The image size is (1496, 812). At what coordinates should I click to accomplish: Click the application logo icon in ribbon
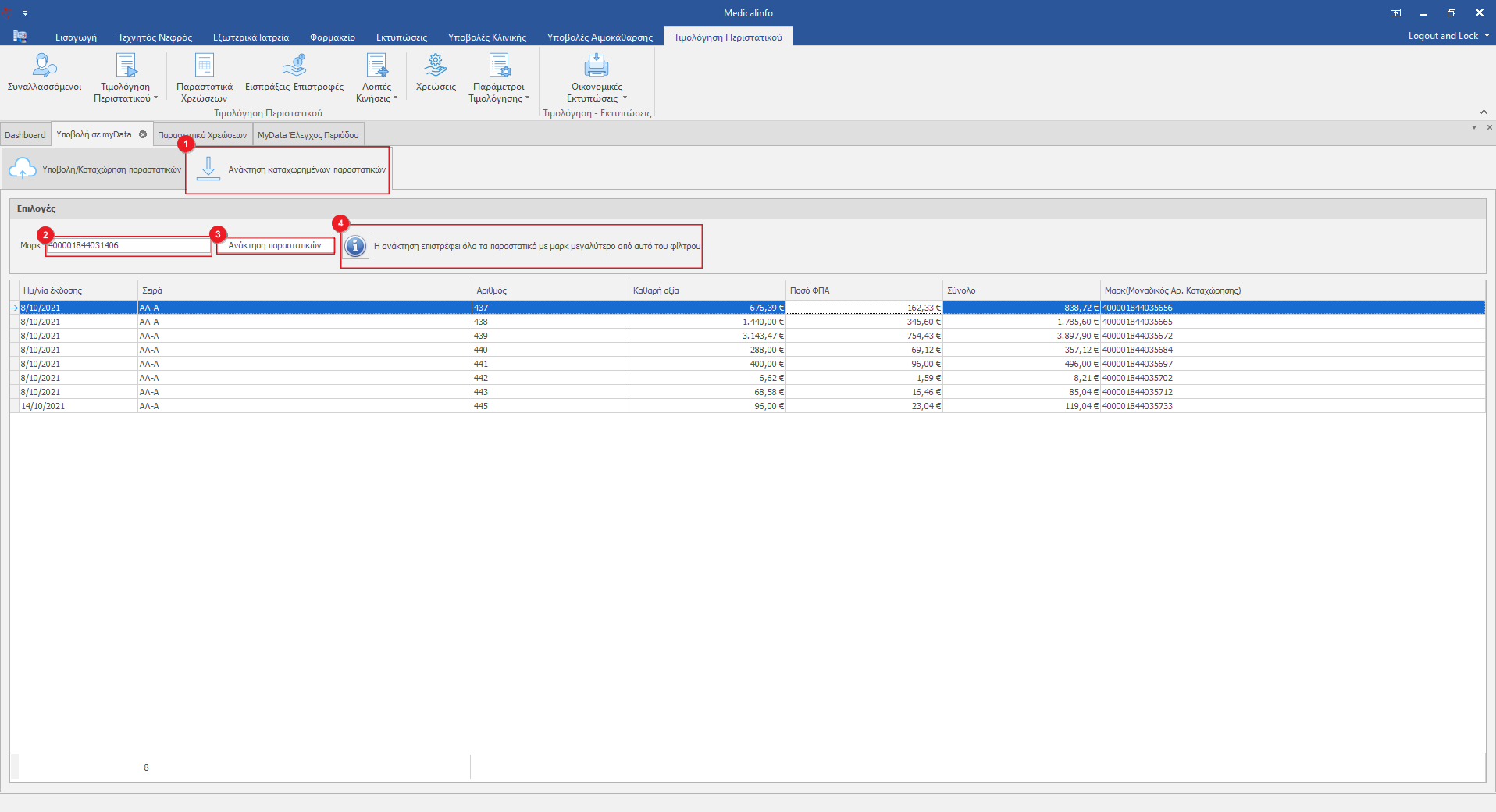point(20,37)
